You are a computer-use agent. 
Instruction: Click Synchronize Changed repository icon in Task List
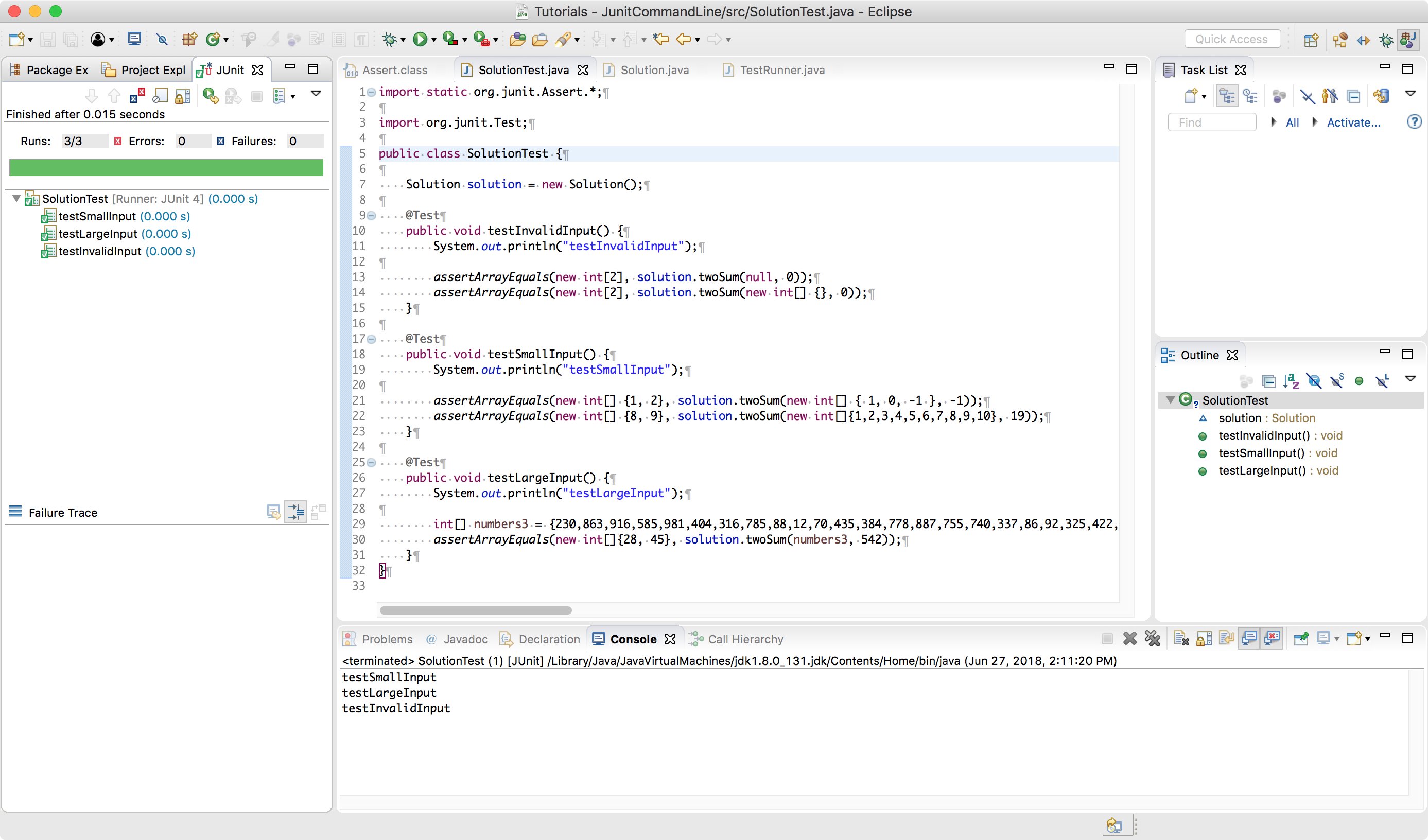pos(1381,96)
